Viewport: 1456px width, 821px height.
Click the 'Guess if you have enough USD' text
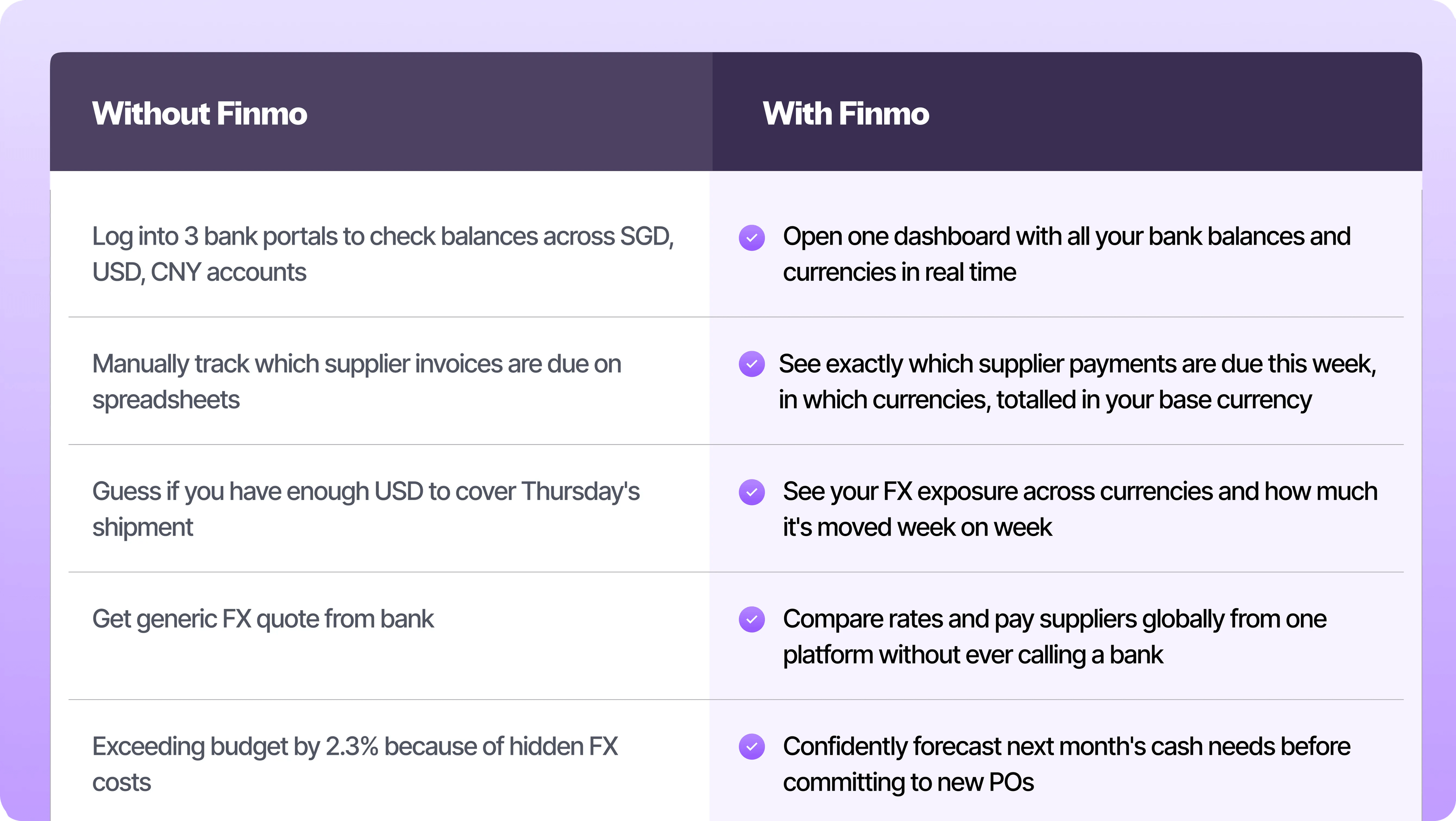[366, 509]
